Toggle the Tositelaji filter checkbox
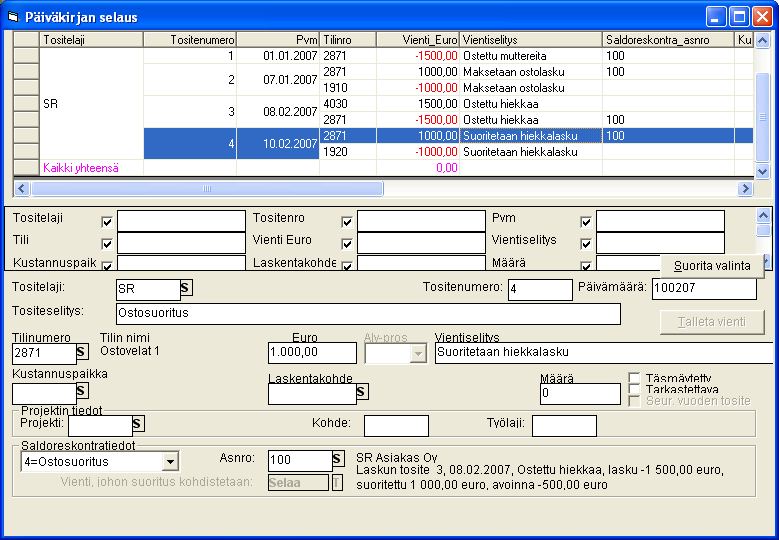Screen dimensions: 779x540 107,222
